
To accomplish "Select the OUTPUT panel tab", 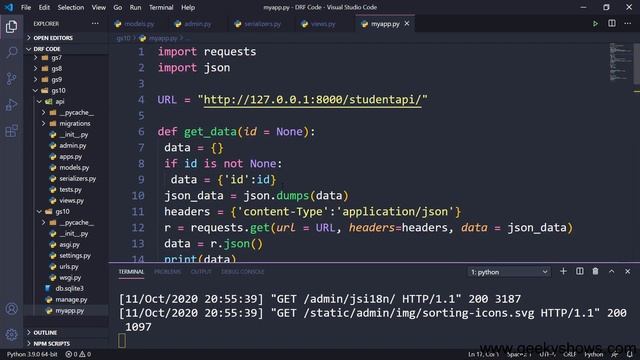I will 201,272.
